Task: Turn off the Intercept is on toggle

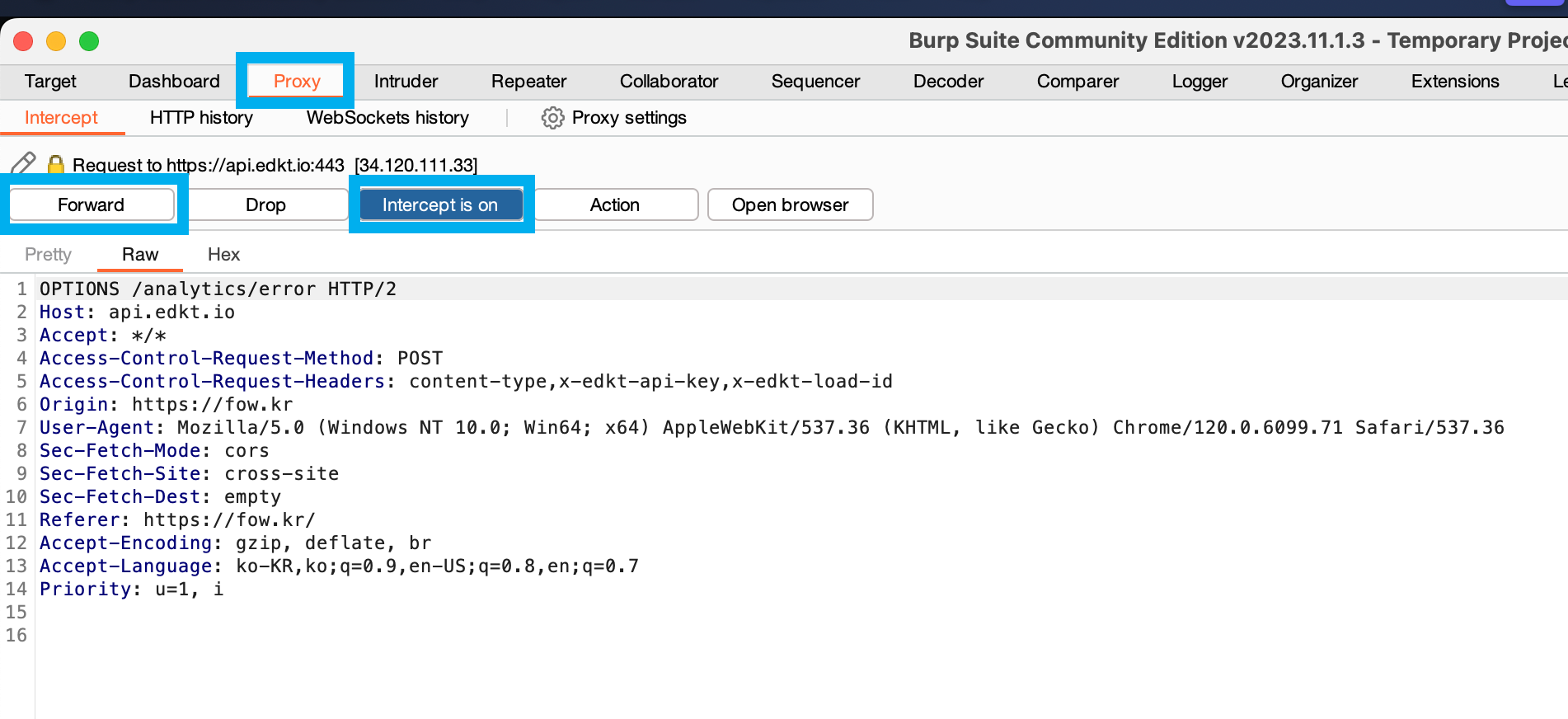Action: pos(440,204)
